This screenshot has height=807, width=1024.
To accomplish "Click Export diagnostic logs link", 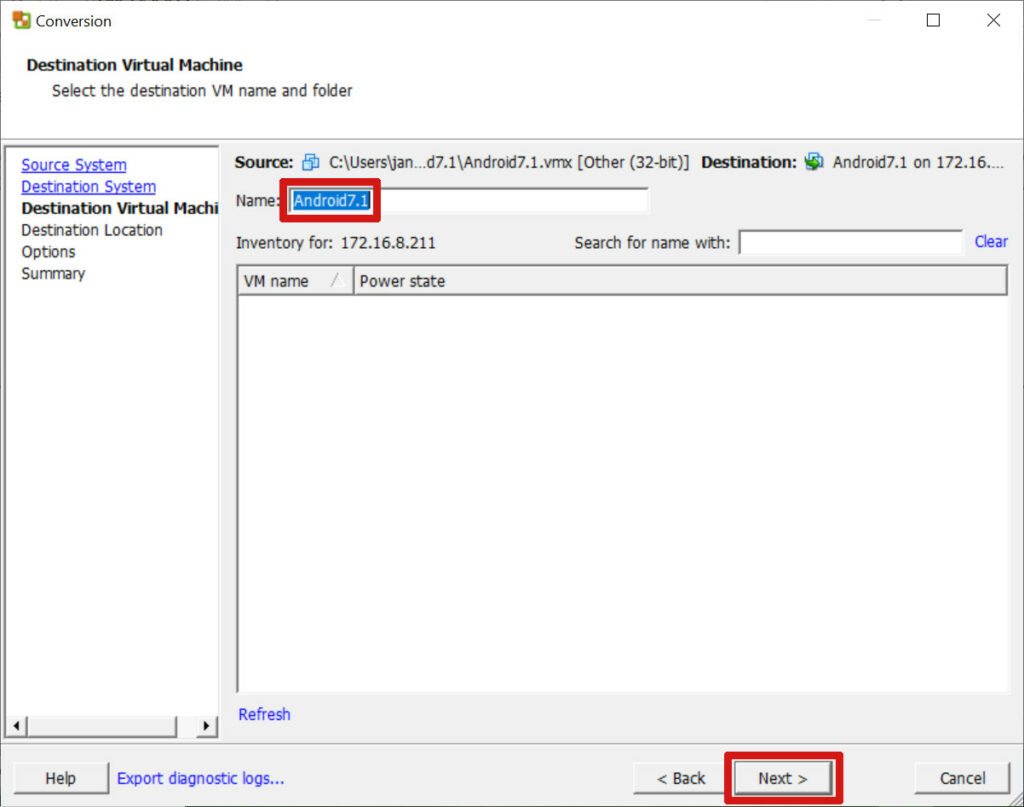I will 200,778.
